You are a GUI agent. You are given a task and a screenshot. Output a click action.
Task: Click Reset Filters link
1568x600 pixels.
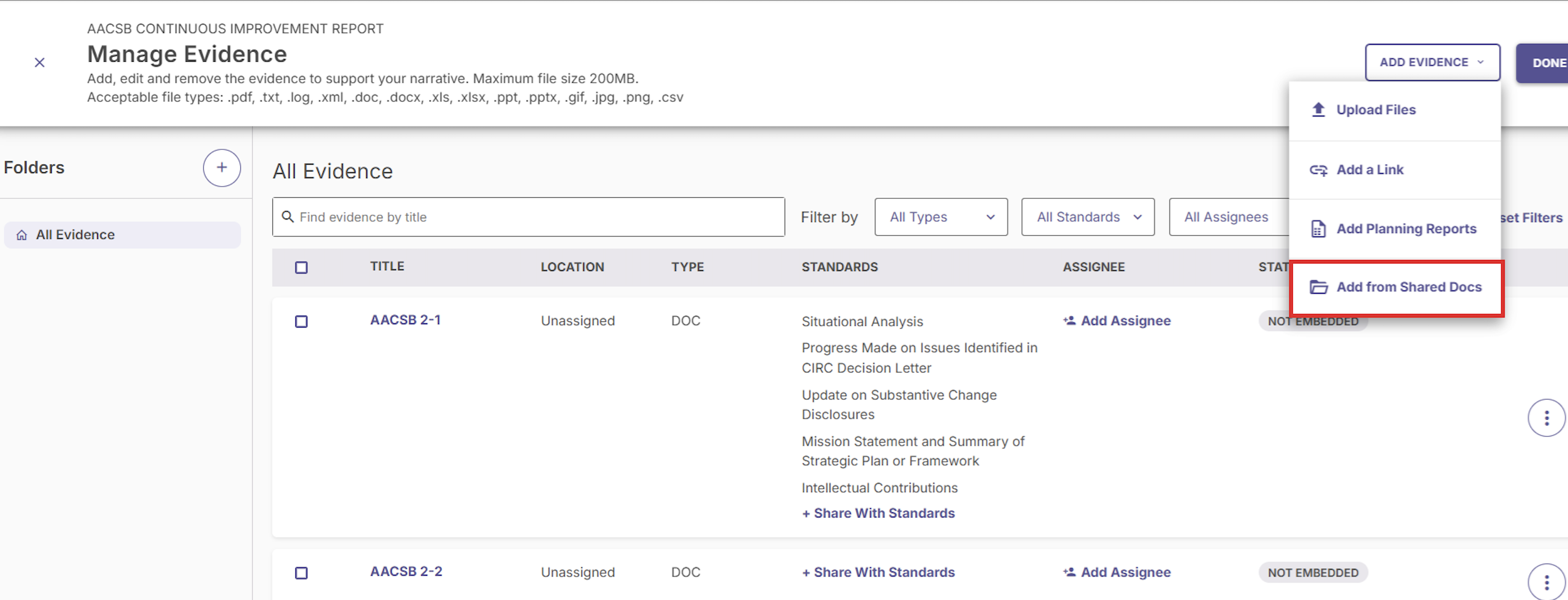coord(1531,218)
